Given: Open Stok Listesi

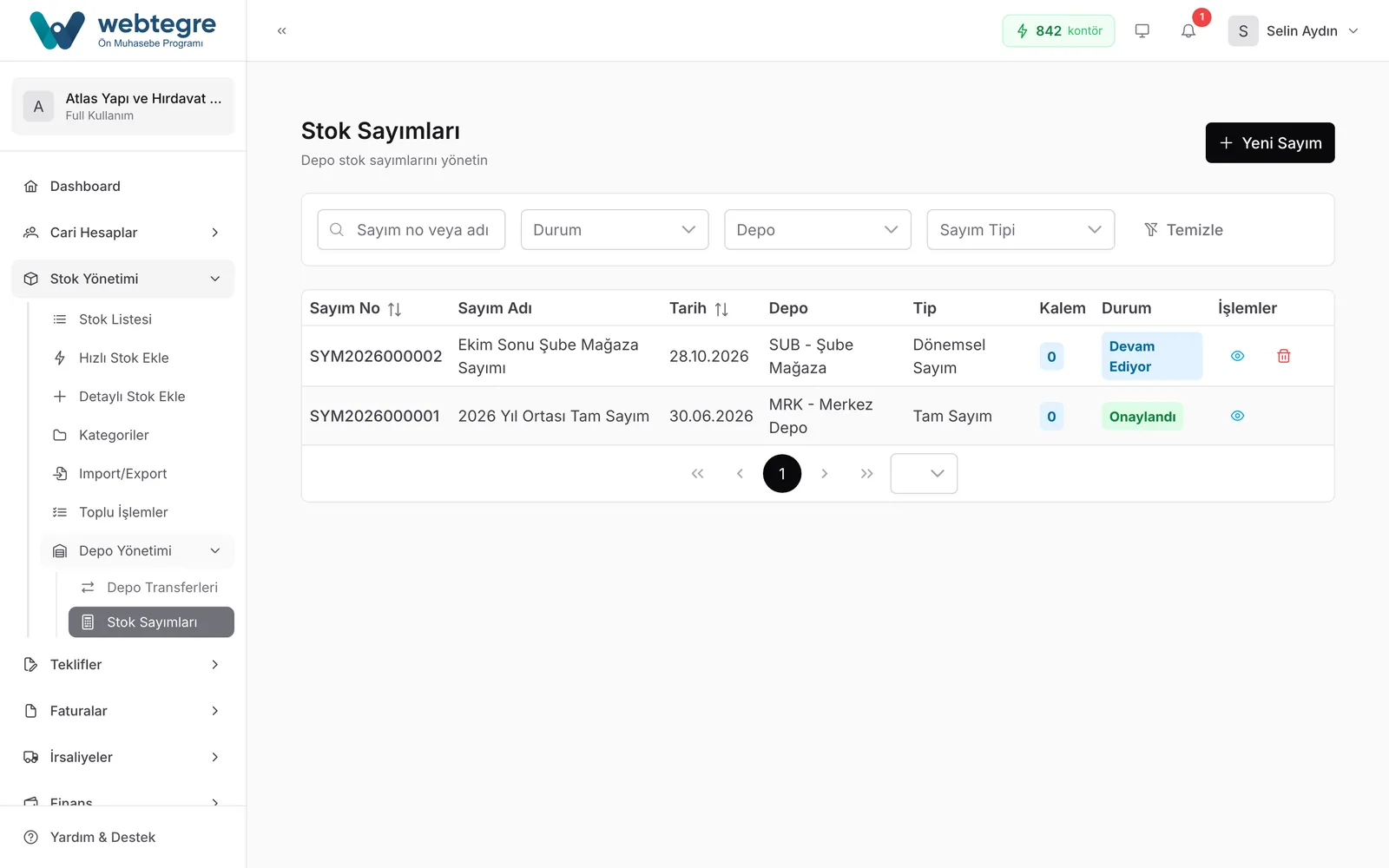Looking at the screenshot, I should (137, 319).
